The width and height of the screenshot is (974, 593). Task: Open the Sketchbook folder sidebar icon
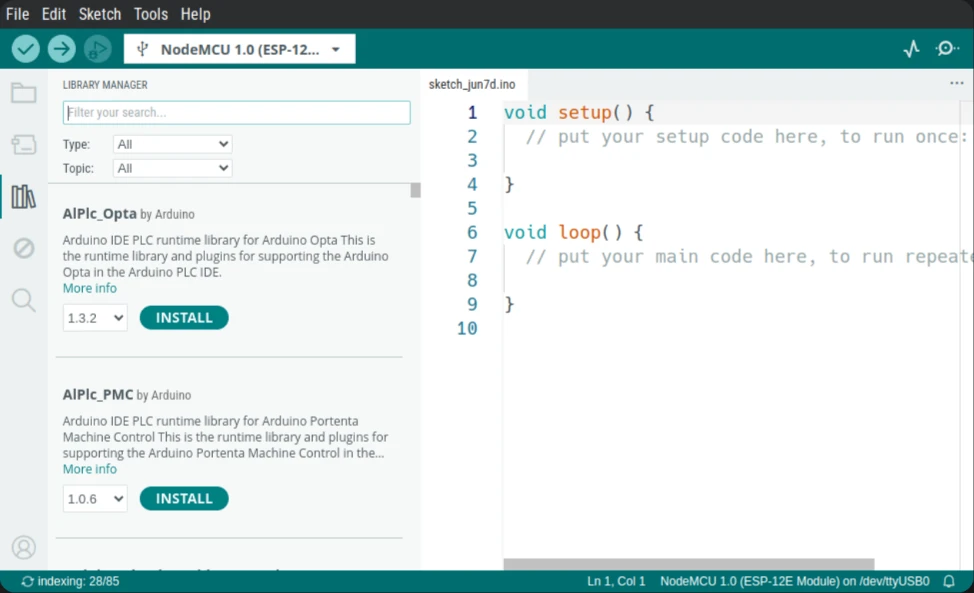pyautogui.click(x=24, y=93)
